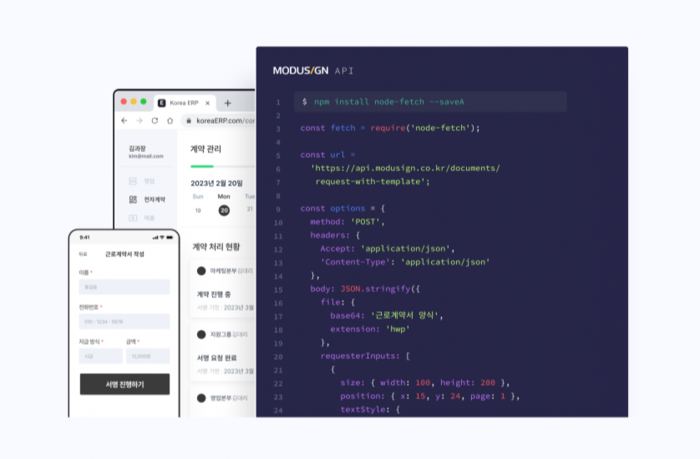Open a new browser tab with plus
Screen dimensions: 700x459
pos(228,103)
